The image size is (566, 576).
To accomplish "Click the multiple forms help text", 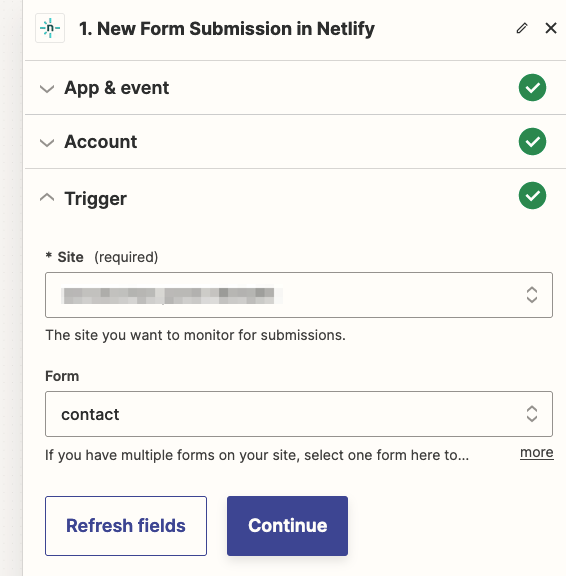I will (257, 455).
